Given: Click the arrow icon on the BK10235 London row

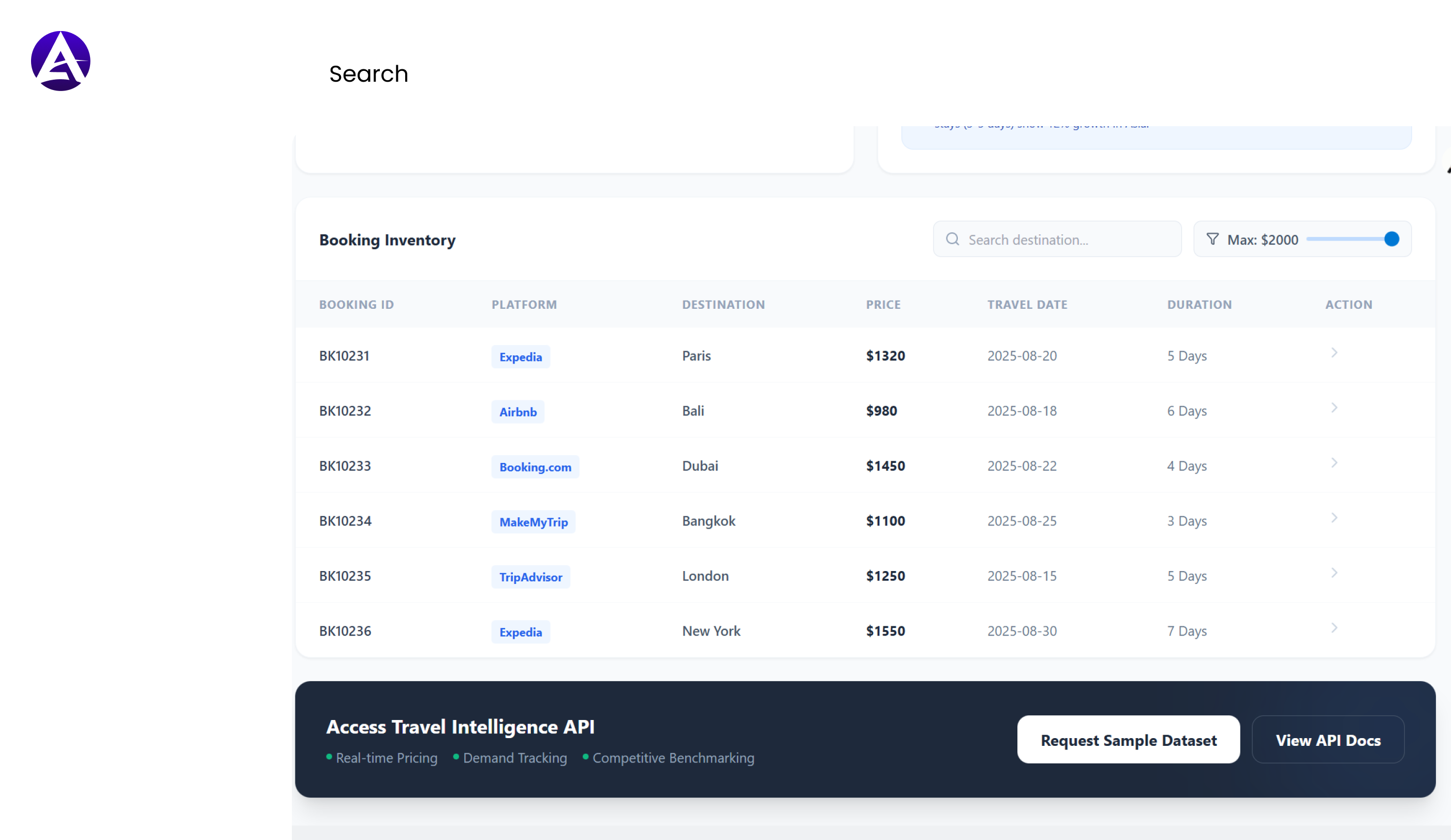Looking at the screenshot, I should pos(1335,573).
